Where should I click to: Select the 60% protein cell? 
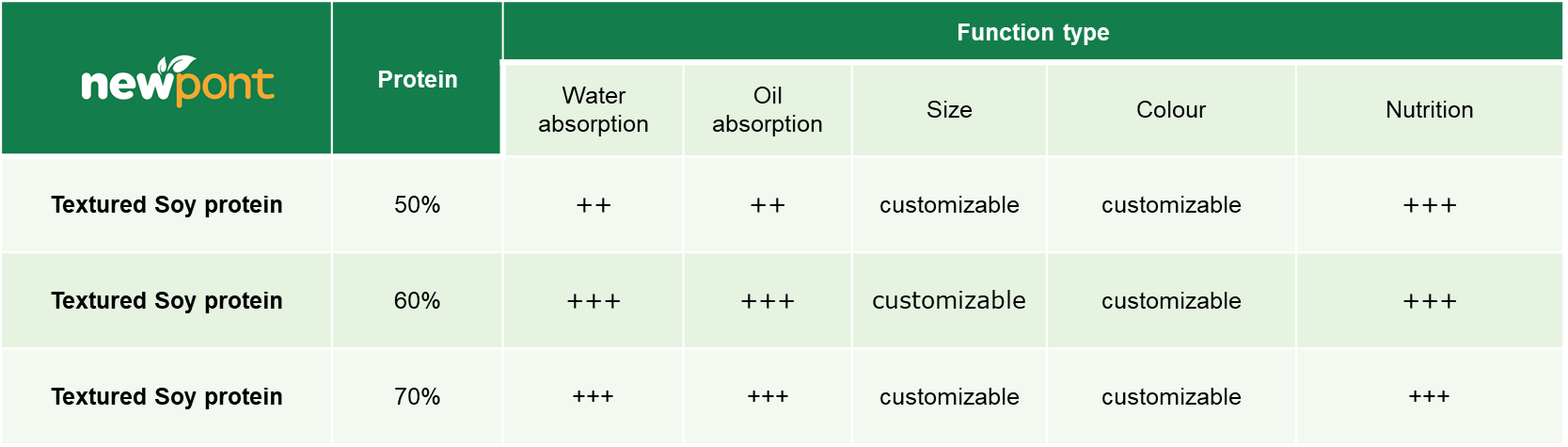(418, 301)
